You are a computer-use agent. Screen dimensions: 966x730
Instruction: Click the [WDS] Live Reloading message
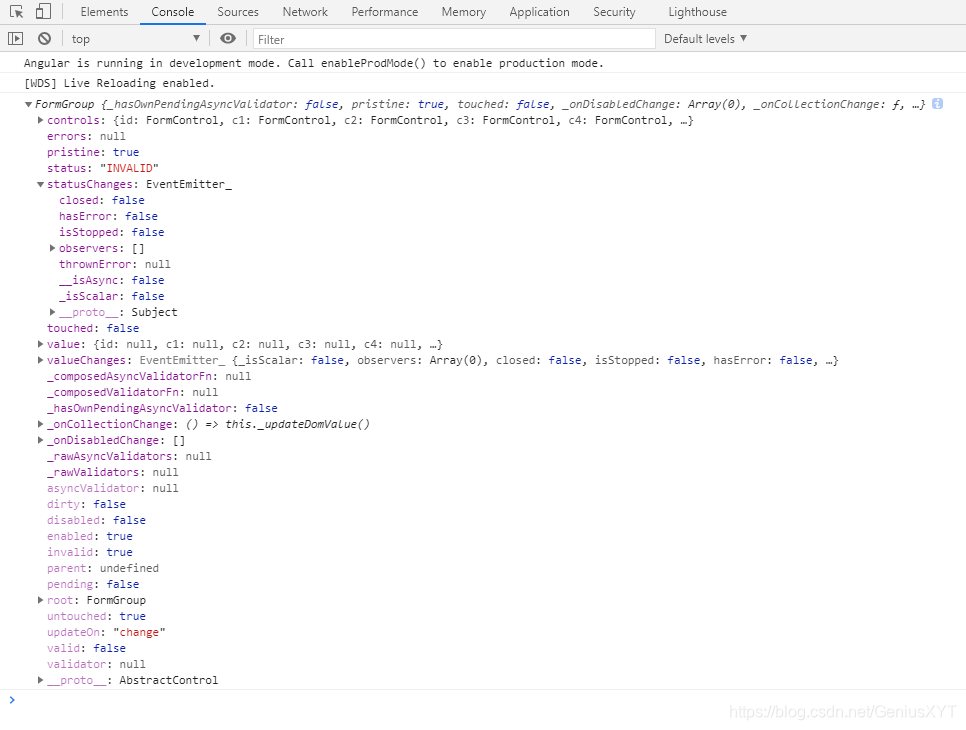point(119,83)
